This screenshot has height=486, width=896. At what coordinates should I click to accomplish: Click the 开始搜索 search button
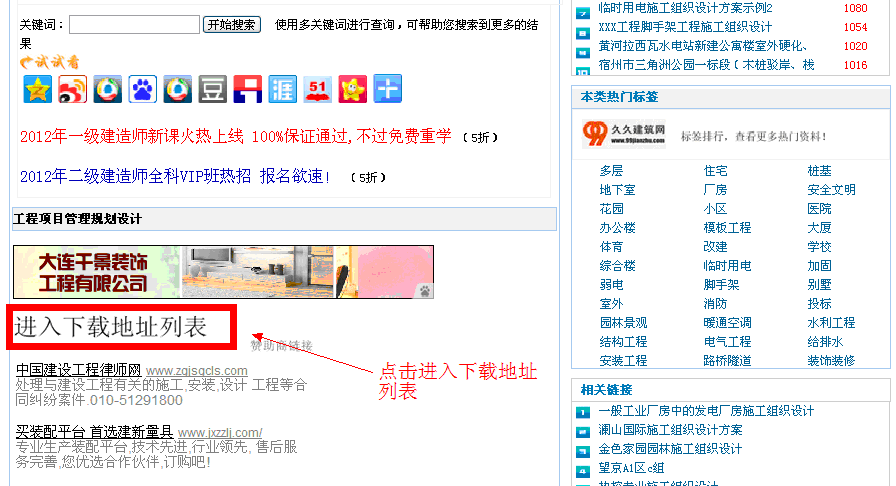[231, 25]
